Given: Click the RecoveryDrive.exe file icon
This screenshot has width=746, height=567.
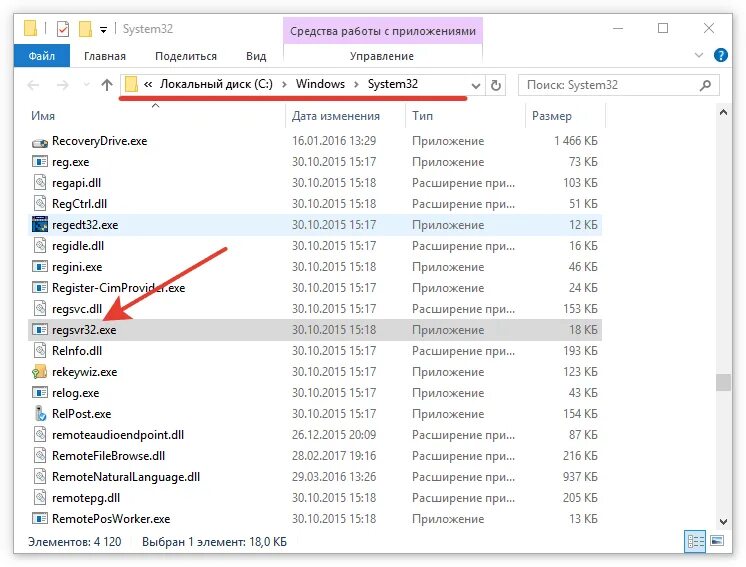Looking at the screenshot, I should tap(40, 142).
